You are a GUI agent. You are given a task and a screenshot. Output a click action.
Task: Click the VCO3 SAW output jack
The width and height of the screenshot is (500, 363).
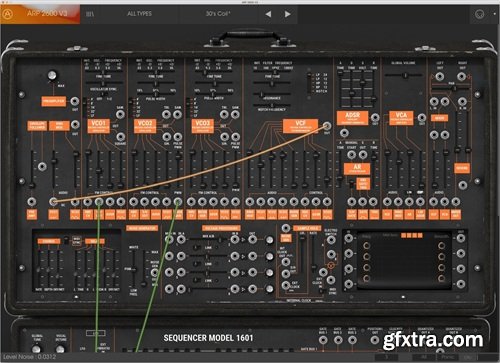[235, 115]
